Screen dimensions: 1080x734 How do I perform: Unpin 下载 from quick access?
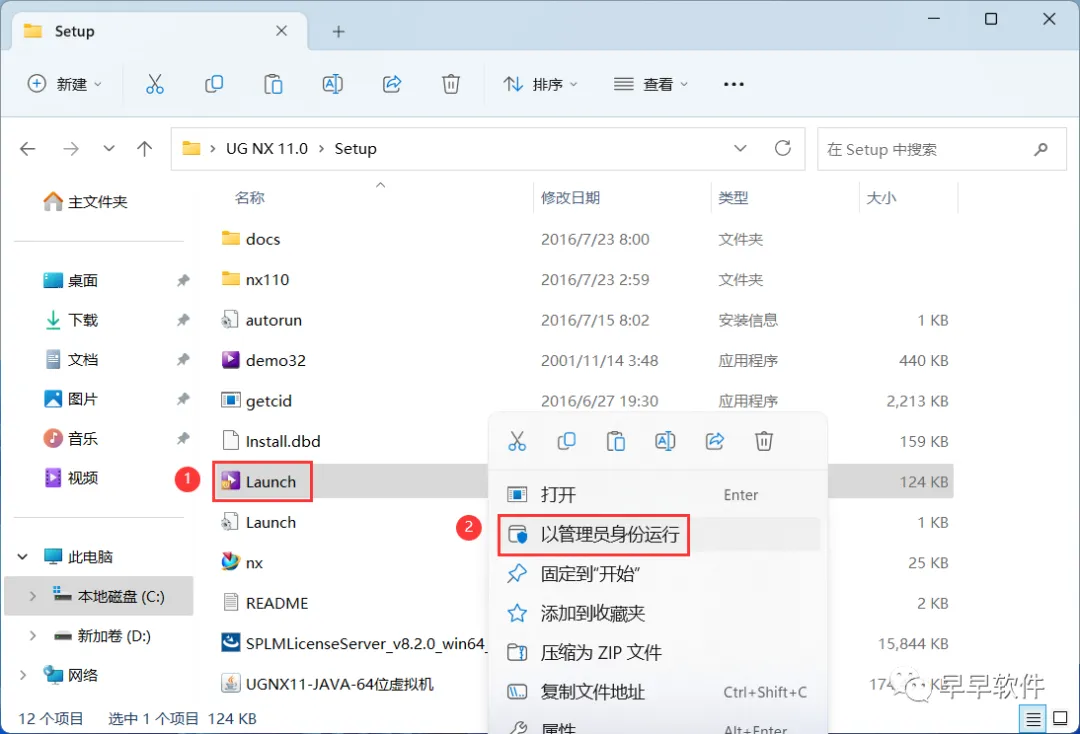(x=183, y=320)
